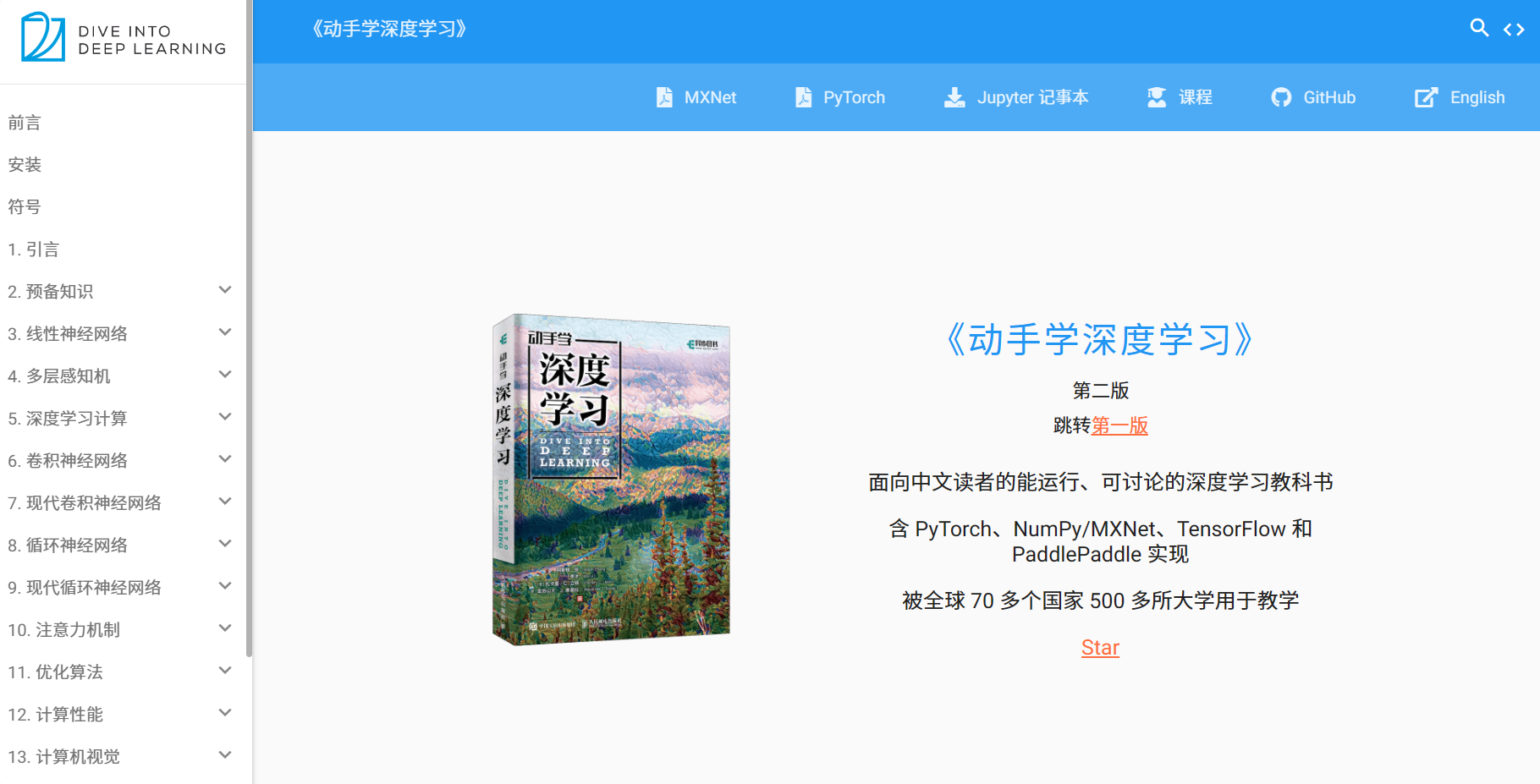This screenshot has height=784, width=1540.
Task: Click the English external-link icon
Action: click(x=1427, y=96)
